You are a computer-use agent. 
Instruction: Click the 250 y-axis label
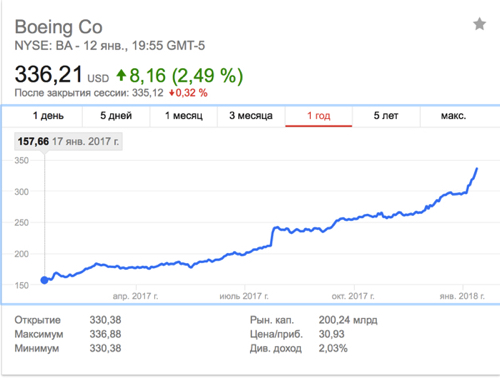tap(22, 223)
